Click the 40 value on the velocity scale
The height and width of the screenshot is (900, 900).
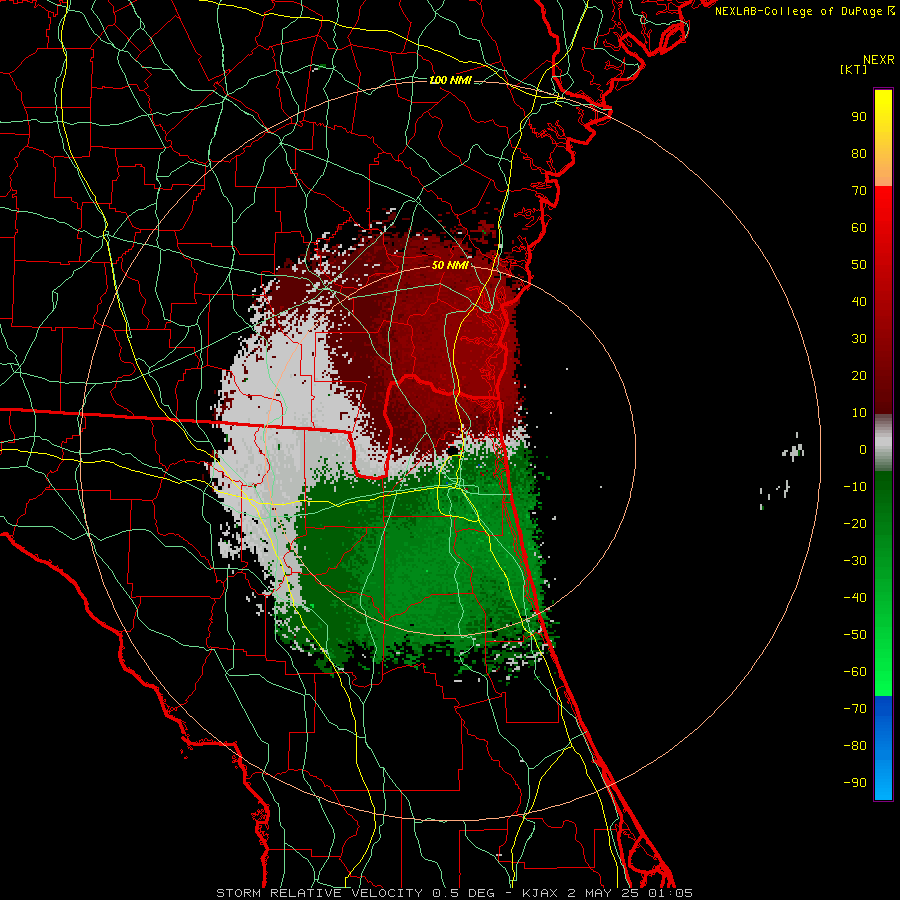click(x=859, y=301)
